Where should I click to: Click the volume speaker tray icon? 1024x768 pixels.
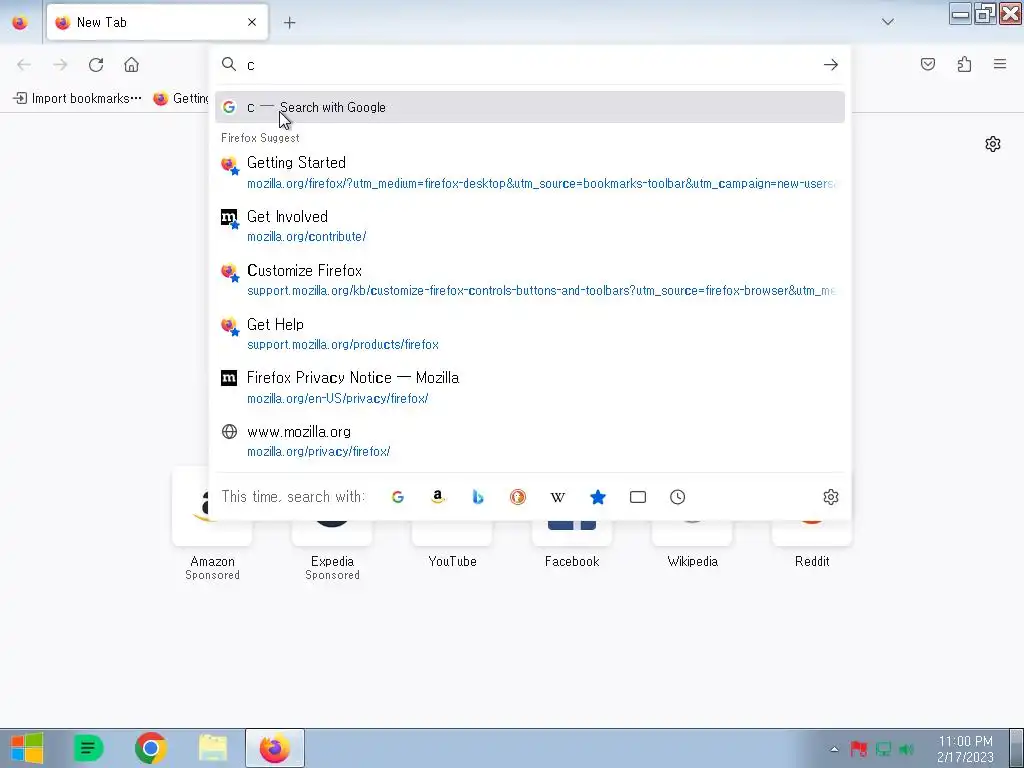[906, 748]
